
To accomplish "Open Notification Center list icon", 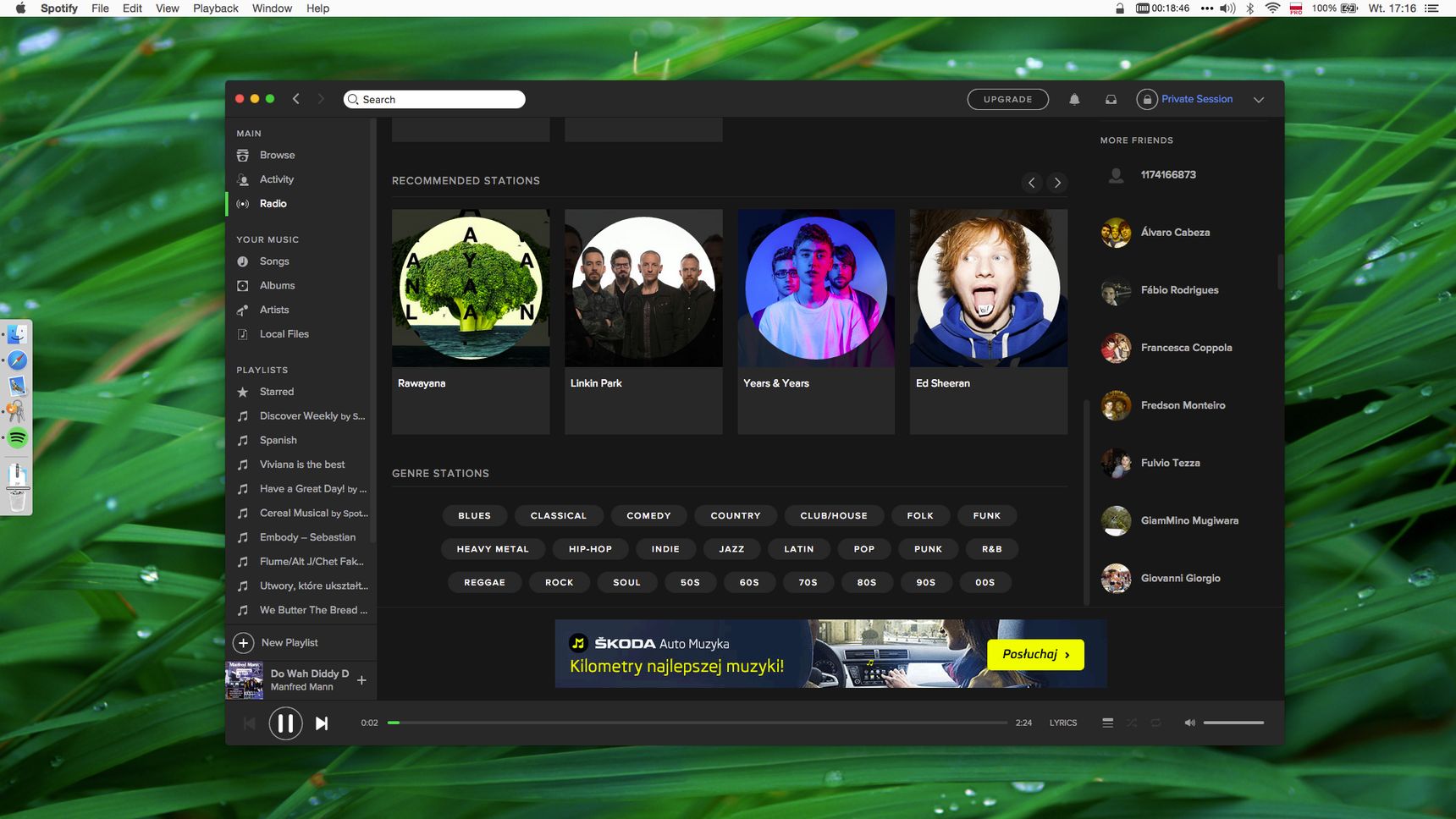I will pyautogui.click(x=1431, y=8).
